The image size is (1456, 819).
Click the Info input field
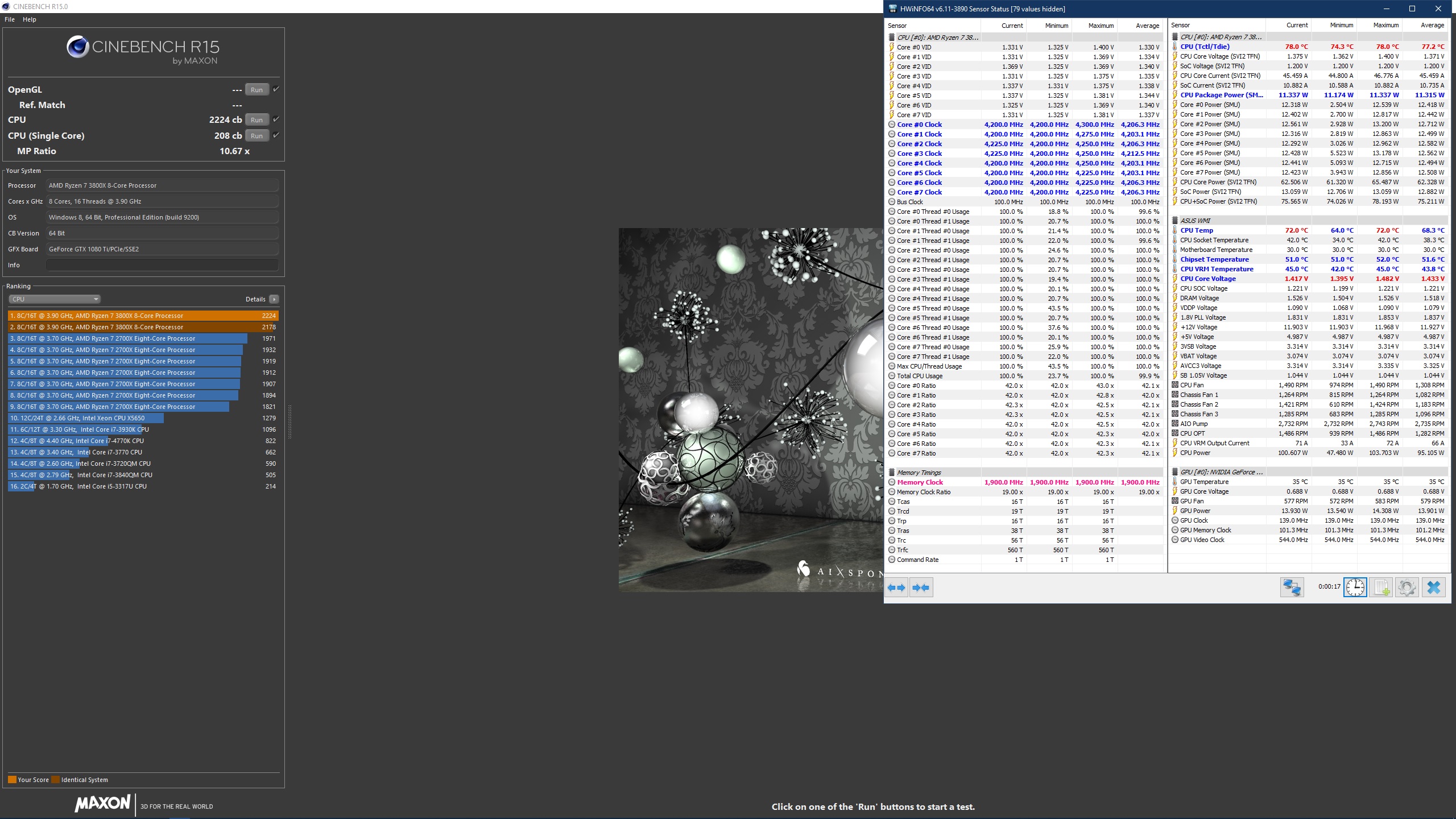pos(162,265)
